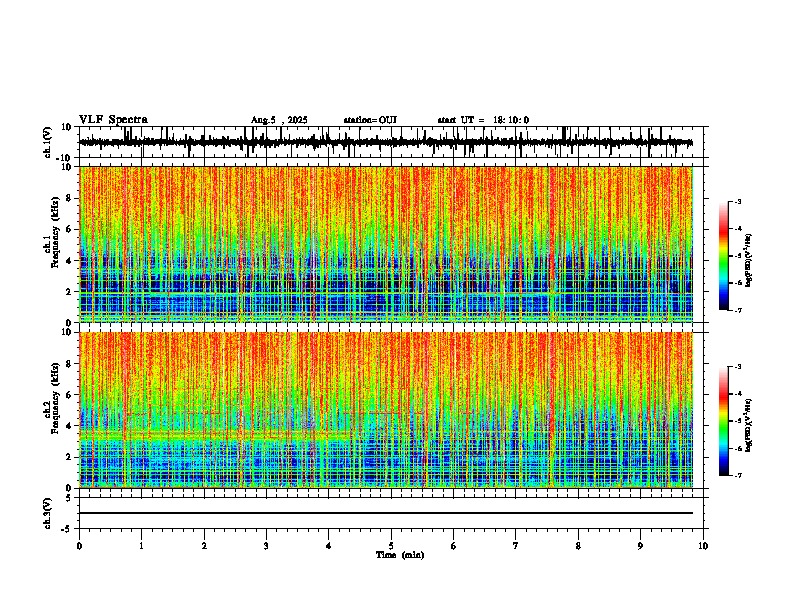Click the ch.2 spectrogram color scale bar
Image resolution: width=792 pixels, height=612 pixels.
pos(724,421)
